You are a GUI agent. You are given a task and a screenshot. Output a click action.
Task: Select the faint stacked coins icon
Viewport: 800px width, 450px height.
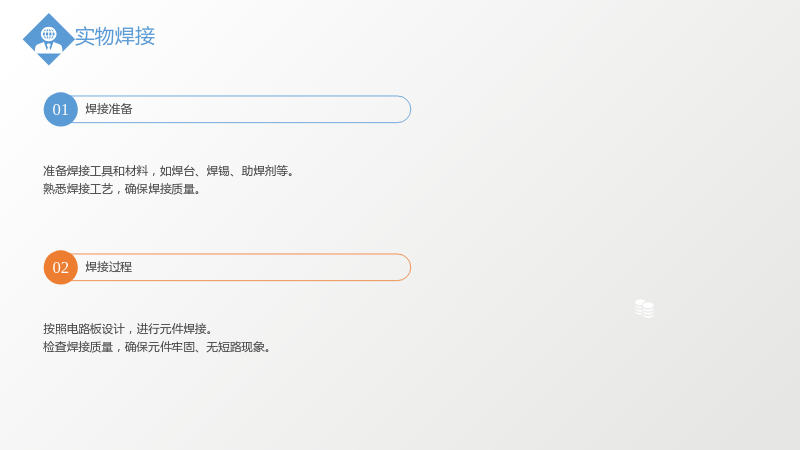644,308
